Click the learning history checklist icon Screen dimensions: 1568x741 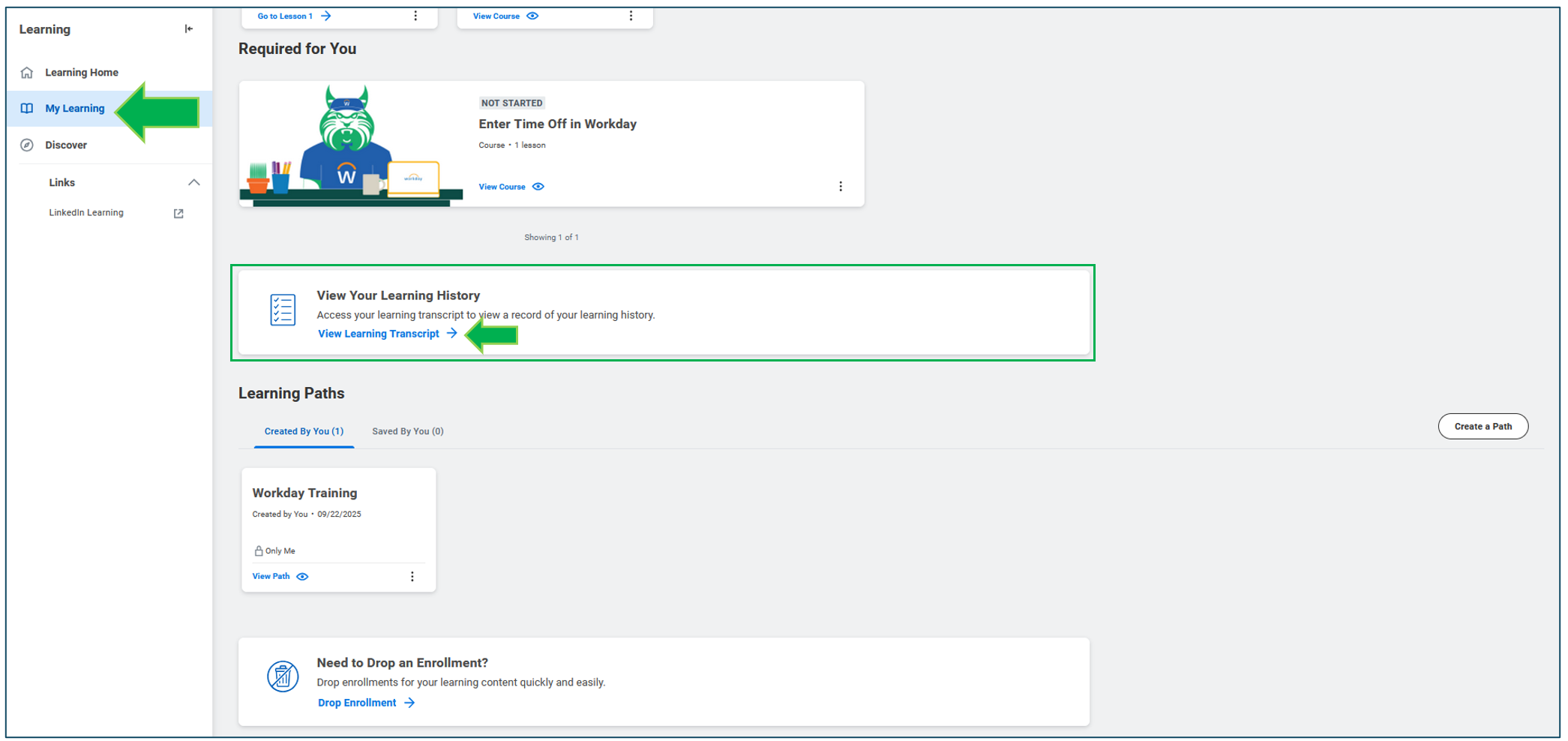tap(283, 310)
